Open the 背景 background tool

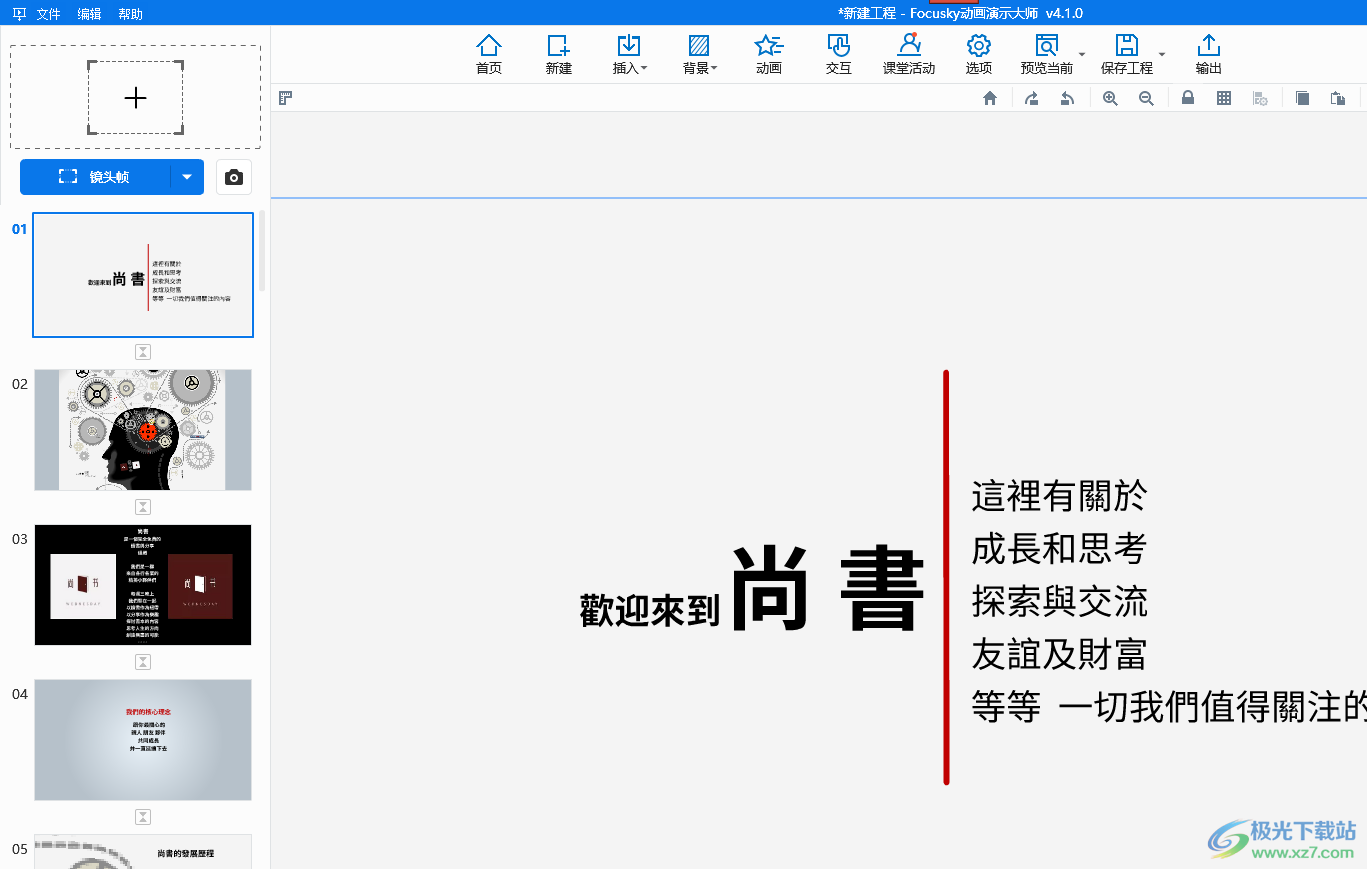(699, 54)
